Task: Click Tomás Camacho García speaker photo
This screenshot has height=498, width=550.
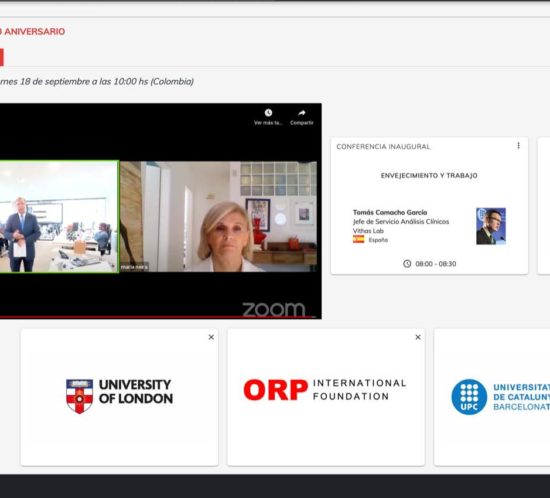Action: pos(491,226)
